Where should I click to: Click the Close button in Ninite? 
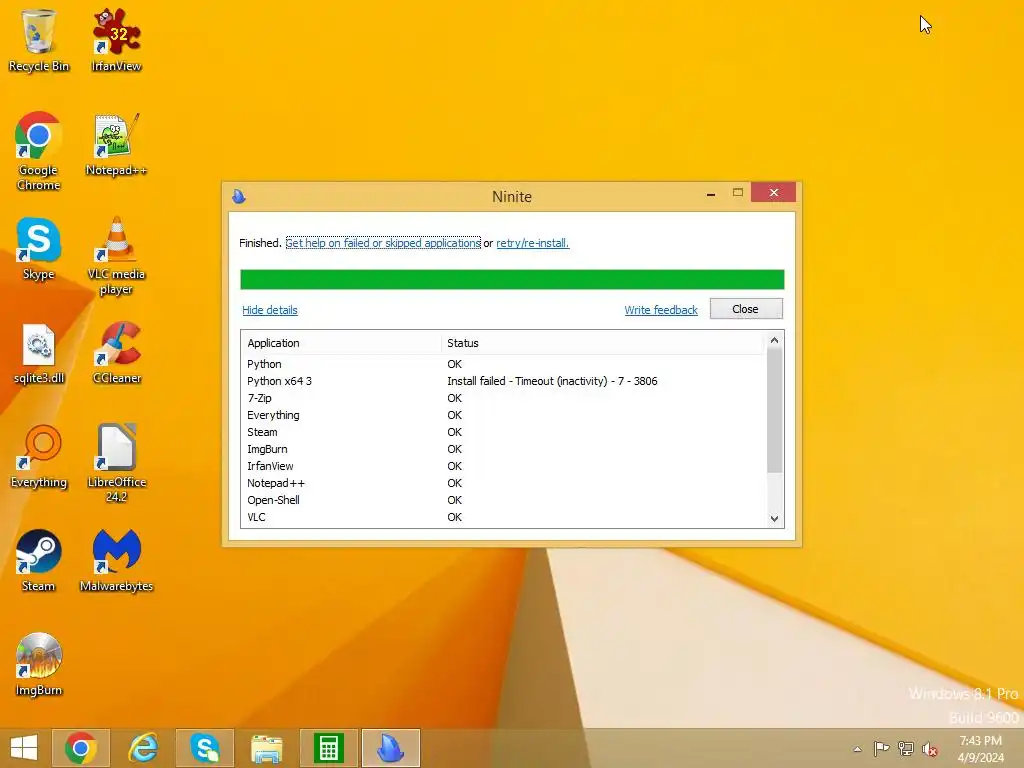746,309
